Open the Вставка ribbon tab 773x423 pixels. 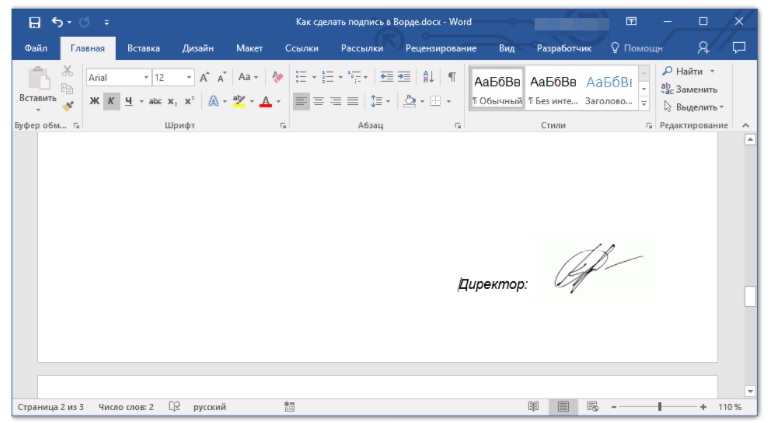(144, 47)
